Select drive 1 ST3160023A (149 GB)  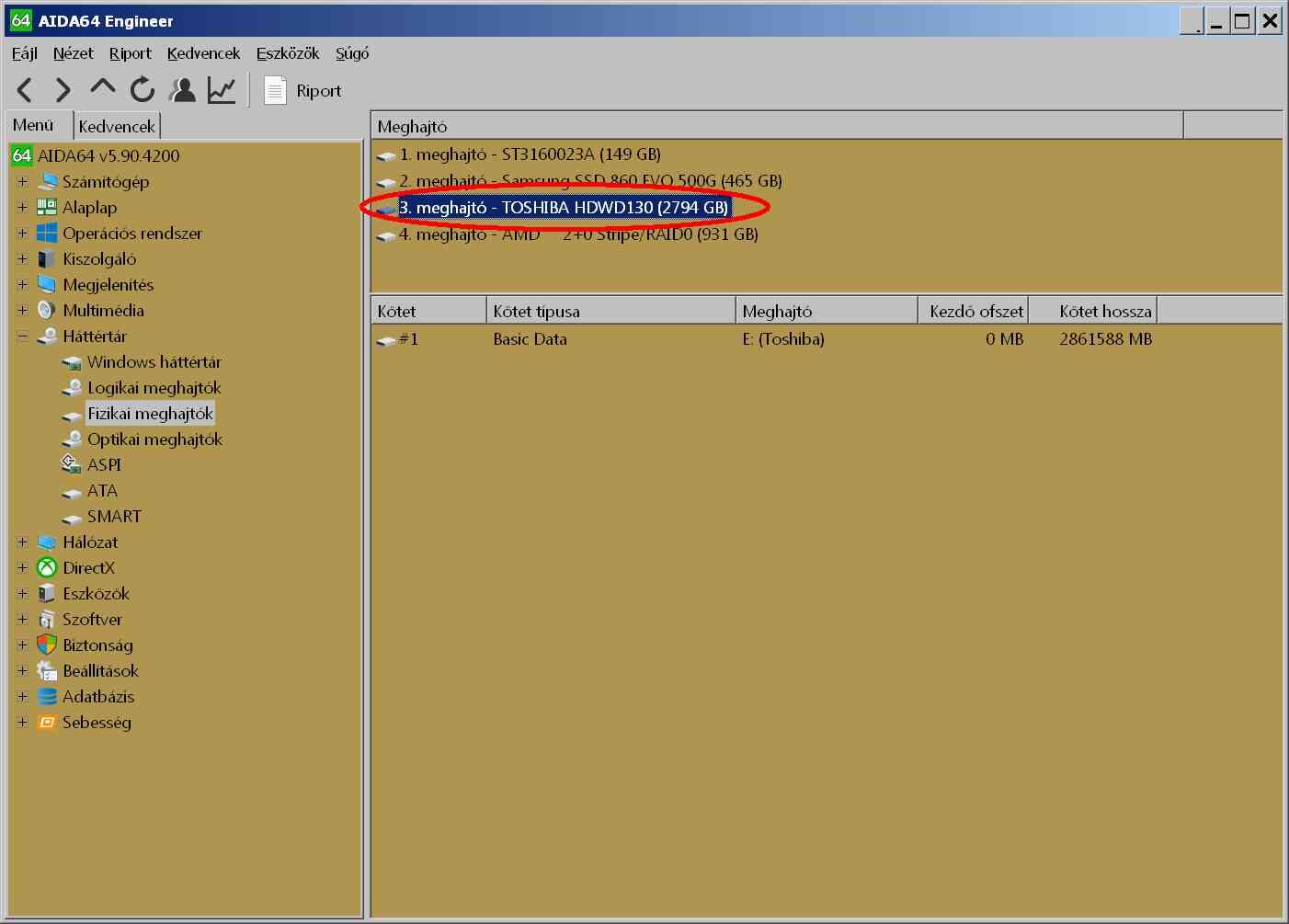[x=530, y=154]
